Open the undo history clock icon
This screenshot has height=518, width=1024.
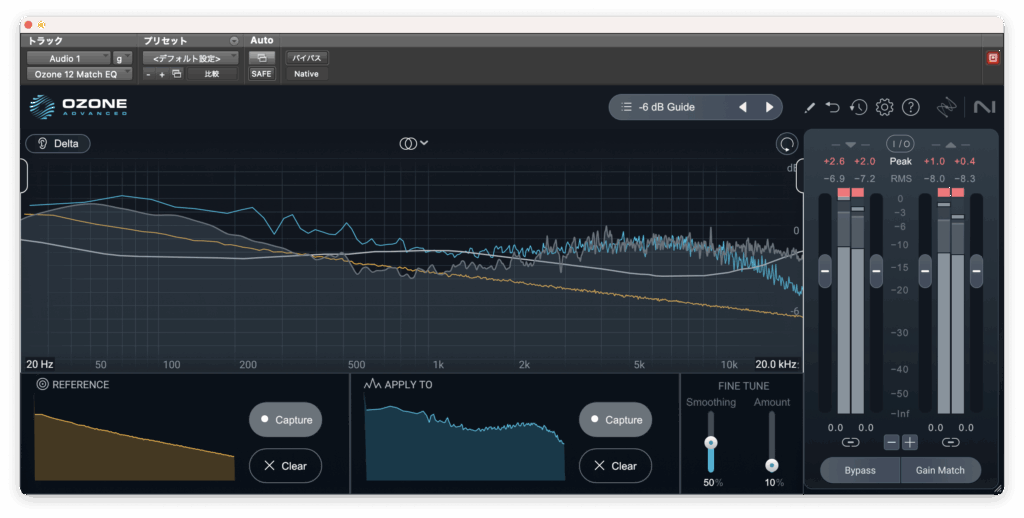pos(858,107)
